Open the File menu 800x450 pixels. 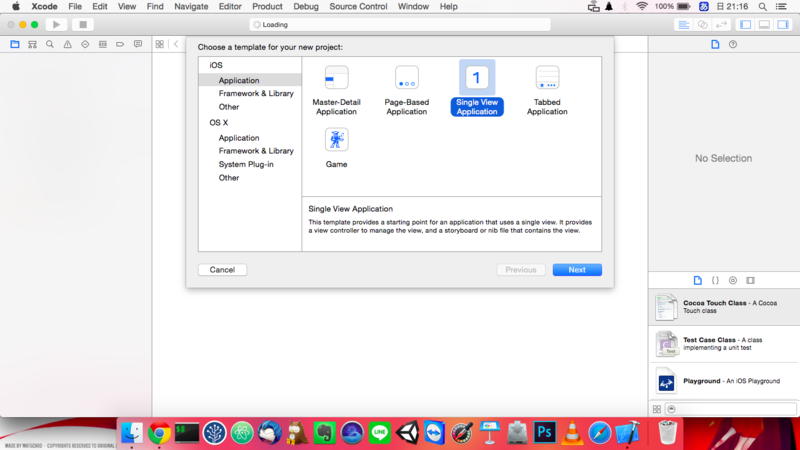coord(75,7)
